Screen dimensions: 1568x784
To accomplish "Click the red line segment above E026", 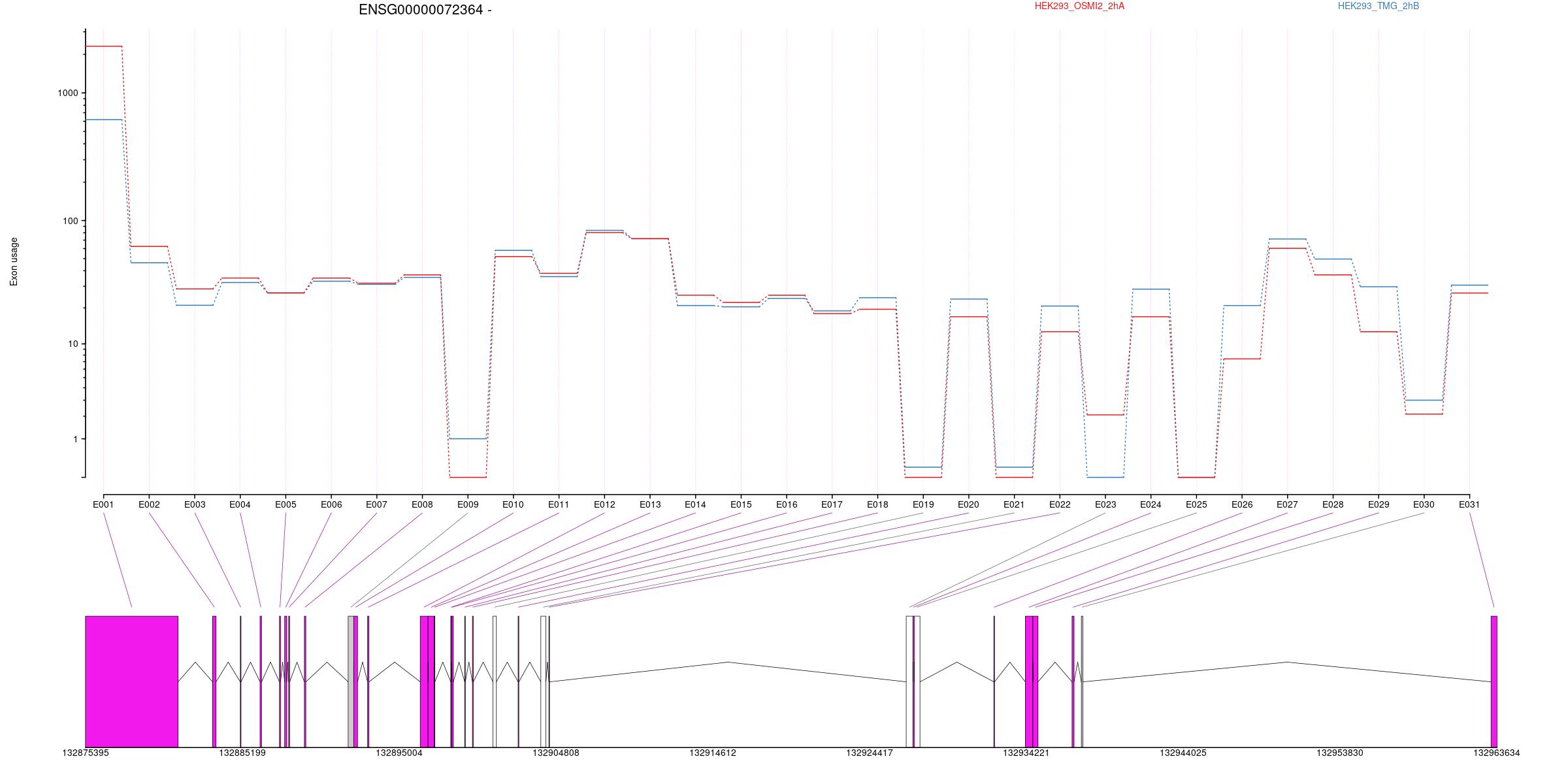I will (x=1242, y=359).
